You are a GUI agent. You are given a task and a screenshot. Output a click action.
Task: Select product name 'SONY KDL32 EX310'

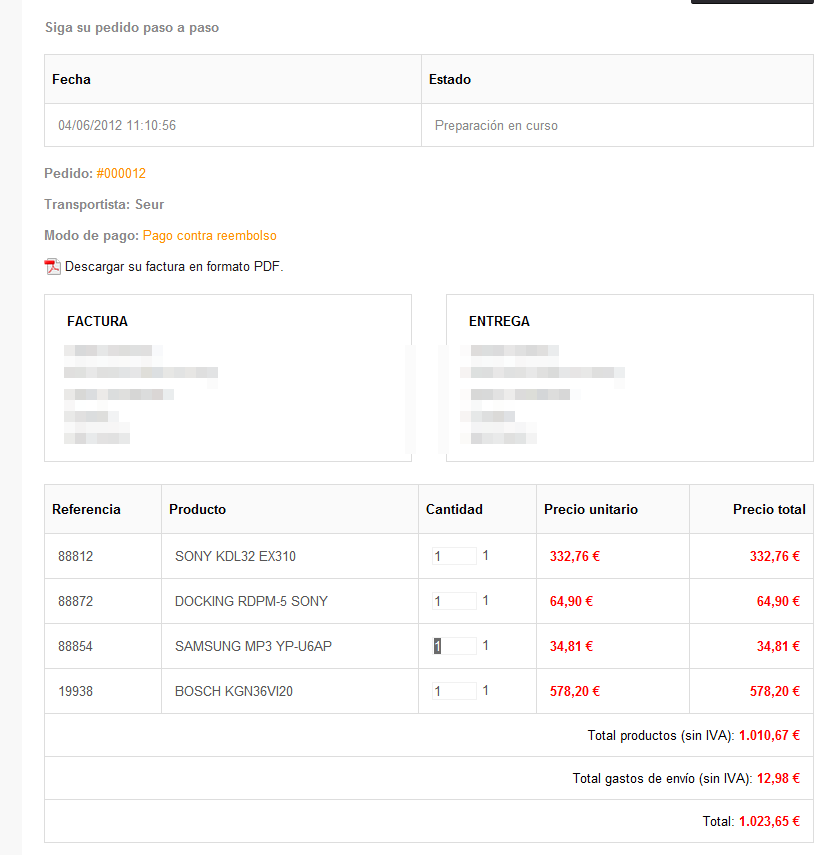click(x=235, y=556)
